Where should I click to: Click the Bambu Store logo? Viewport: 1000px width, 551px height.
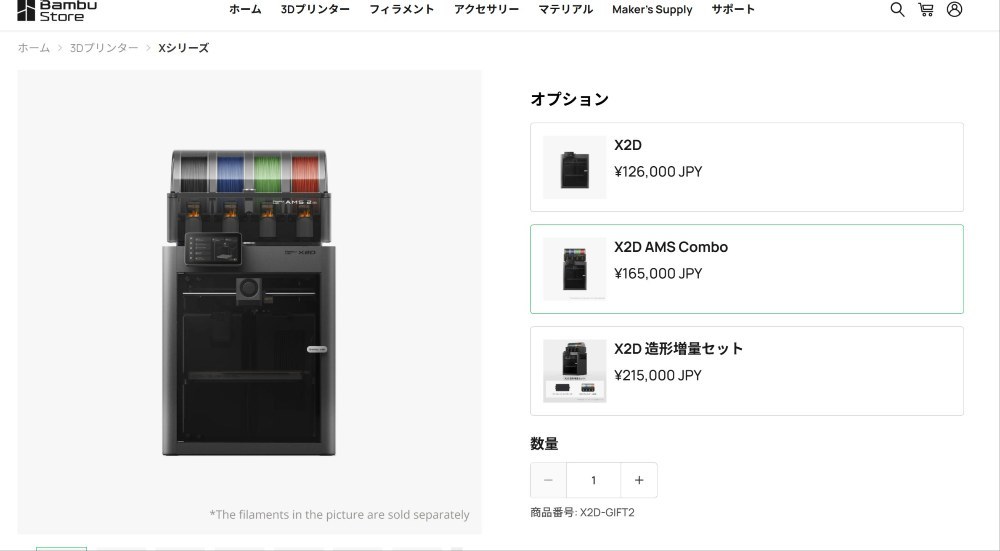pos(57,10)
